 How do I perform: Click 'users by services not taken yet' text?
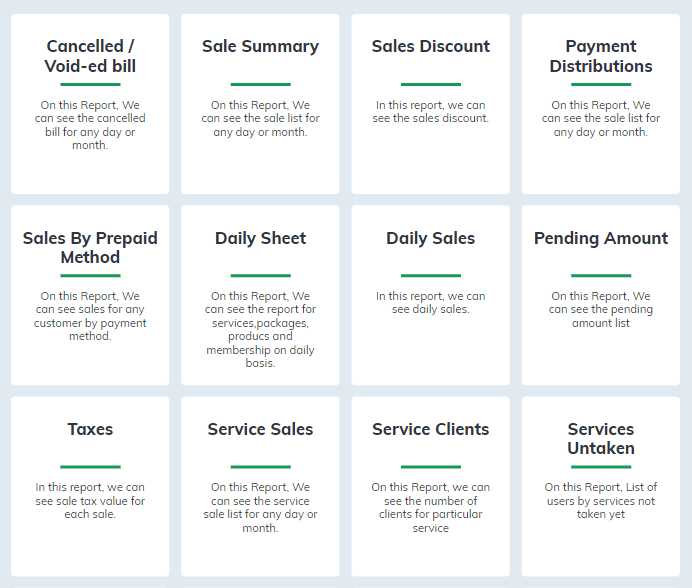click(x=601, y=501)
